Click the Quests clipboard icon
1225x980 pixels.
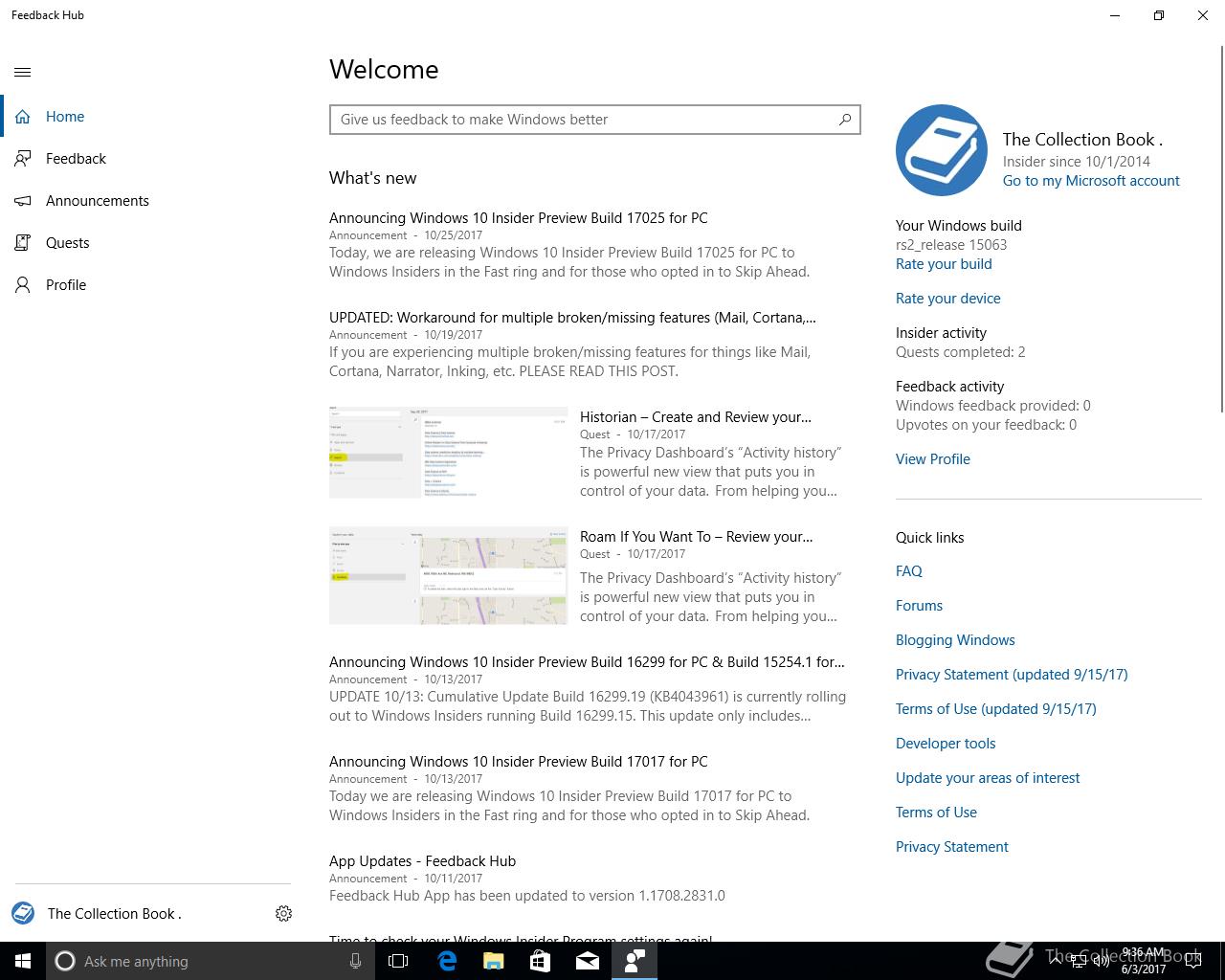point(23,243)
